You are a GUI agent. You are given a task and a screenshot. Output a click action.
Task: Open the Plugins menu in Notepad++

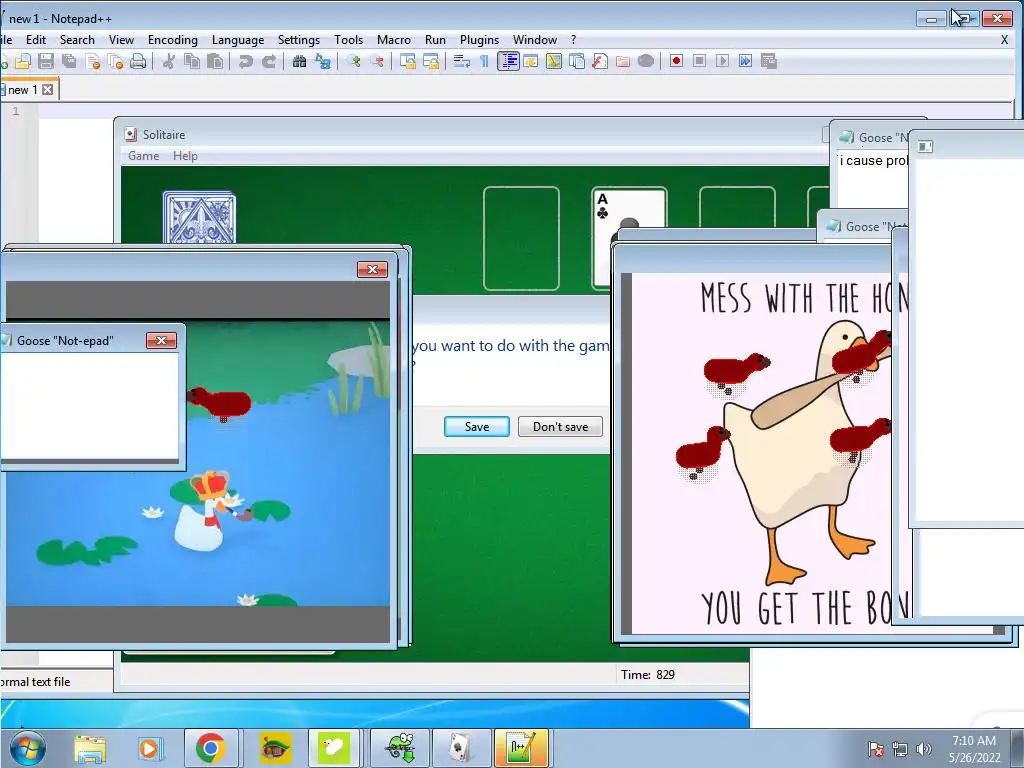point(479,40)
